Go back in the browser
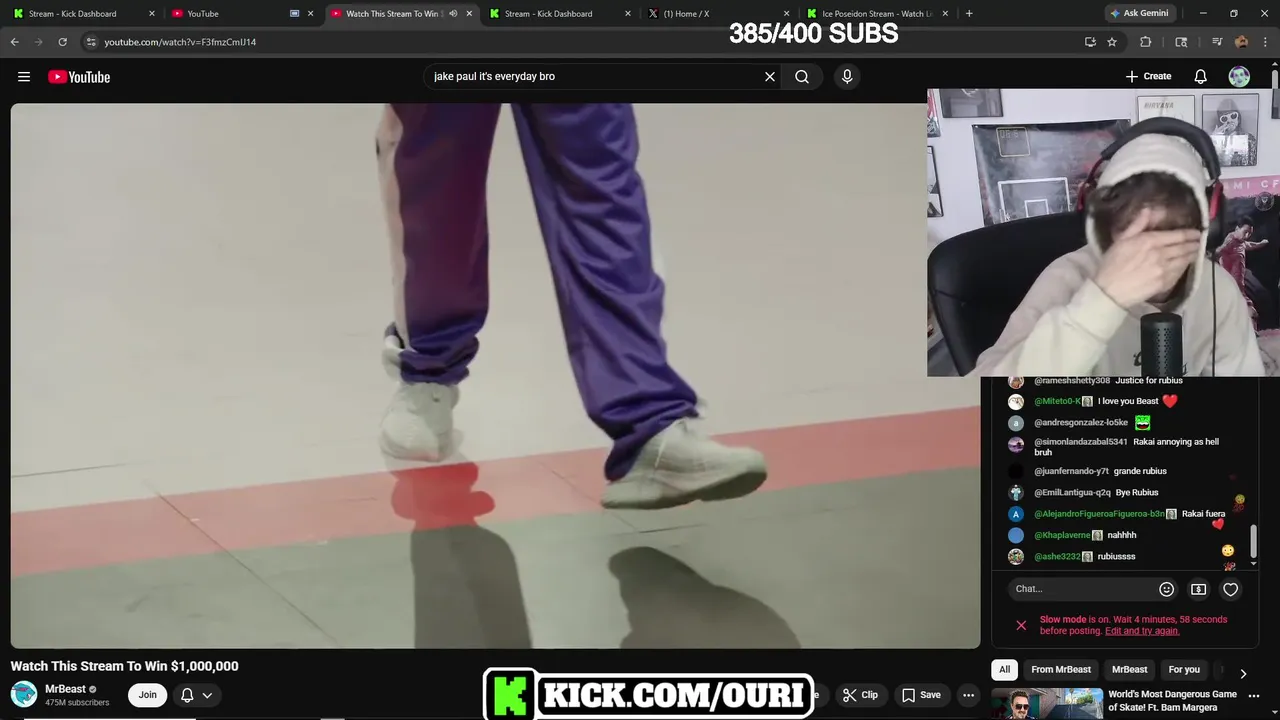Image resolution: width=1280 pixels, height=720 pixels. coord(14,42)
